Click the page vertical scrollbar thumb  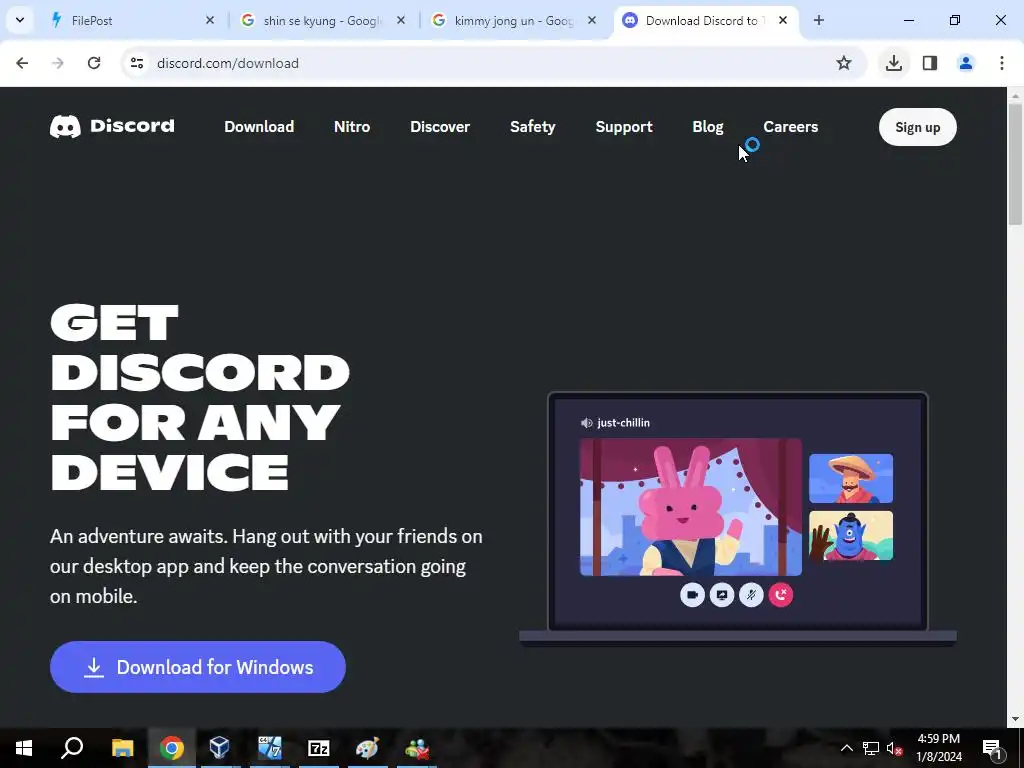1015,163
